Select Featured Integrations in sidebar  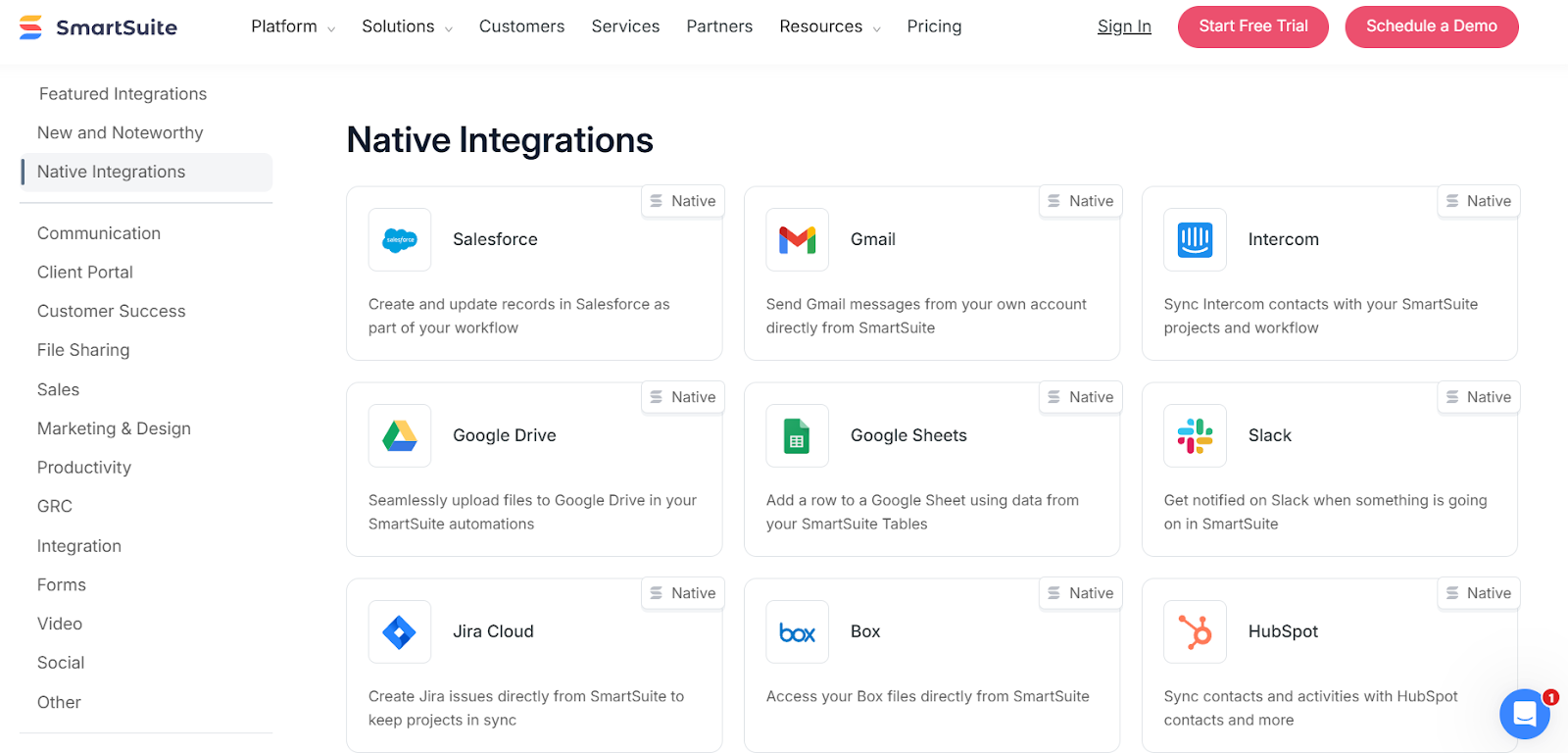coord(122,94)
